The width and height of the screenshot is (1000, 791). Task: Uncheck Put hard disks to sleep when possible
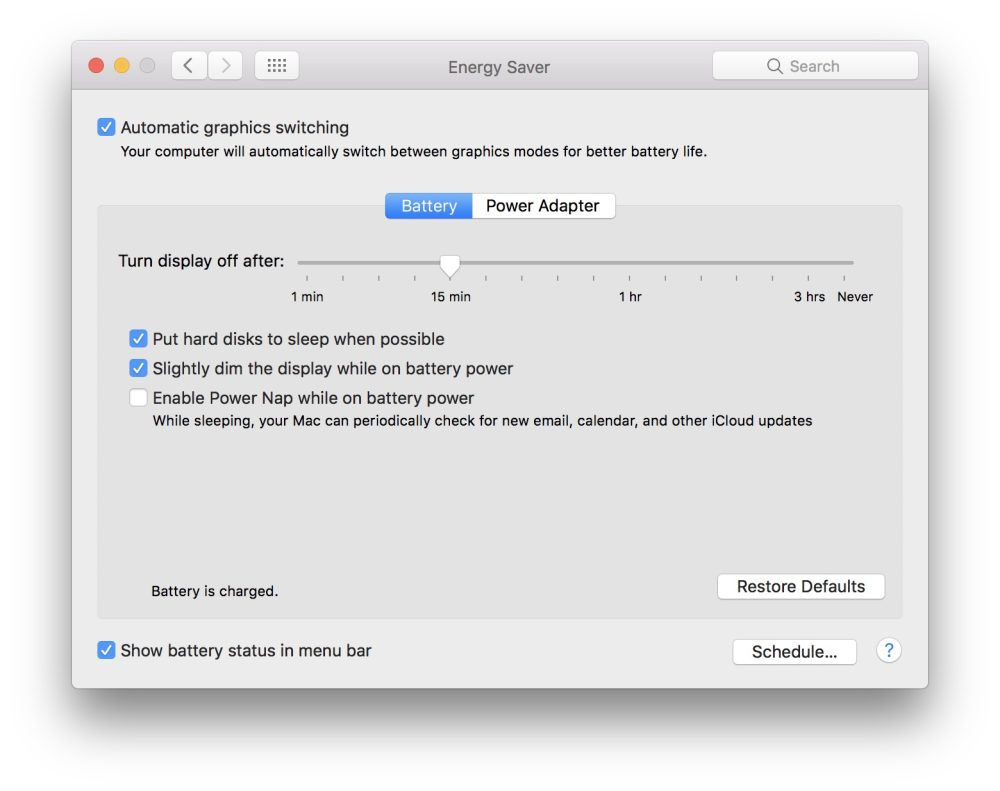139,338
